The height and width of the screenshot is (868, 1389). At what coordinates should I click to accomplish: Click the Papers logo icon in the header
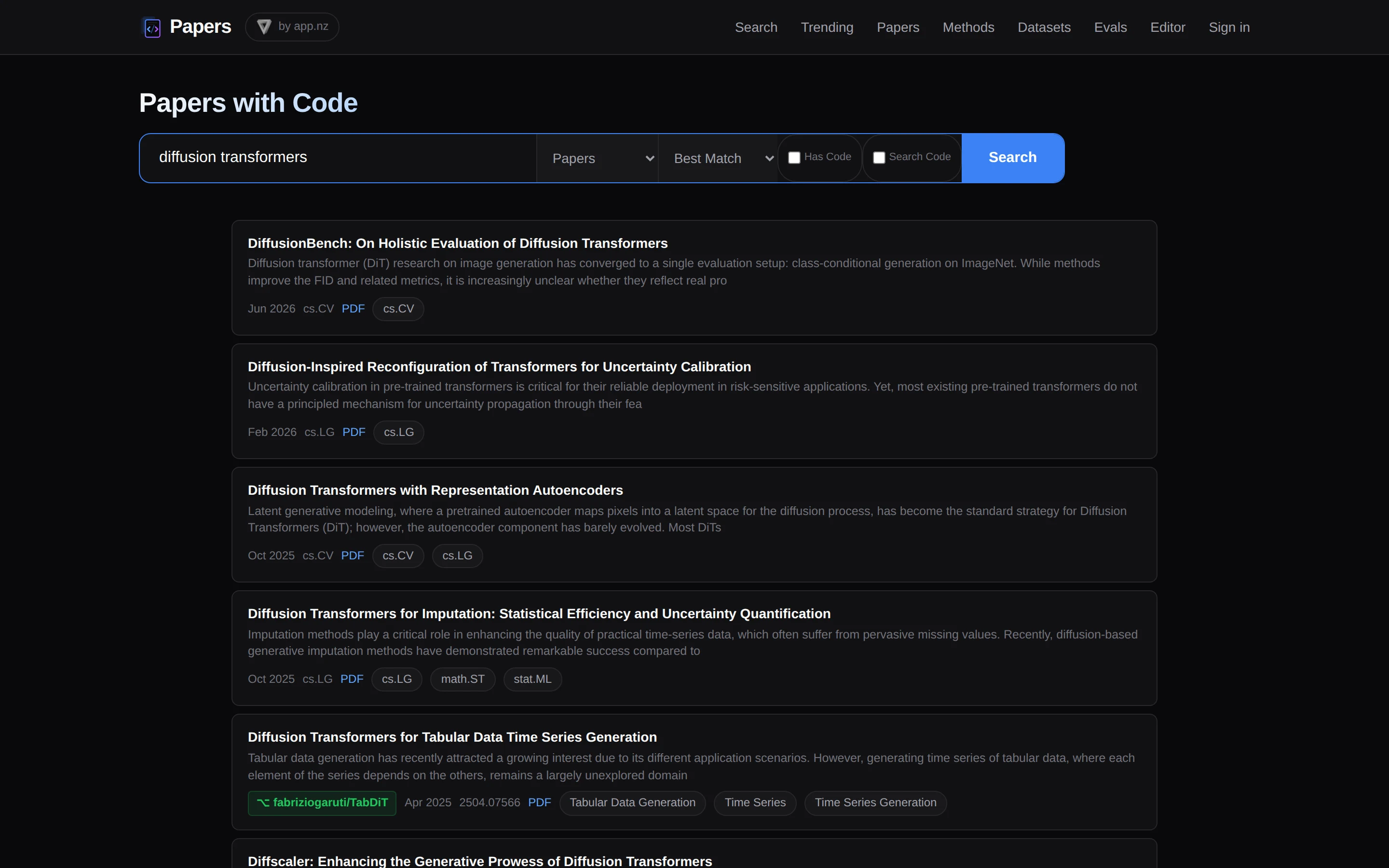(x=152, y=27)
